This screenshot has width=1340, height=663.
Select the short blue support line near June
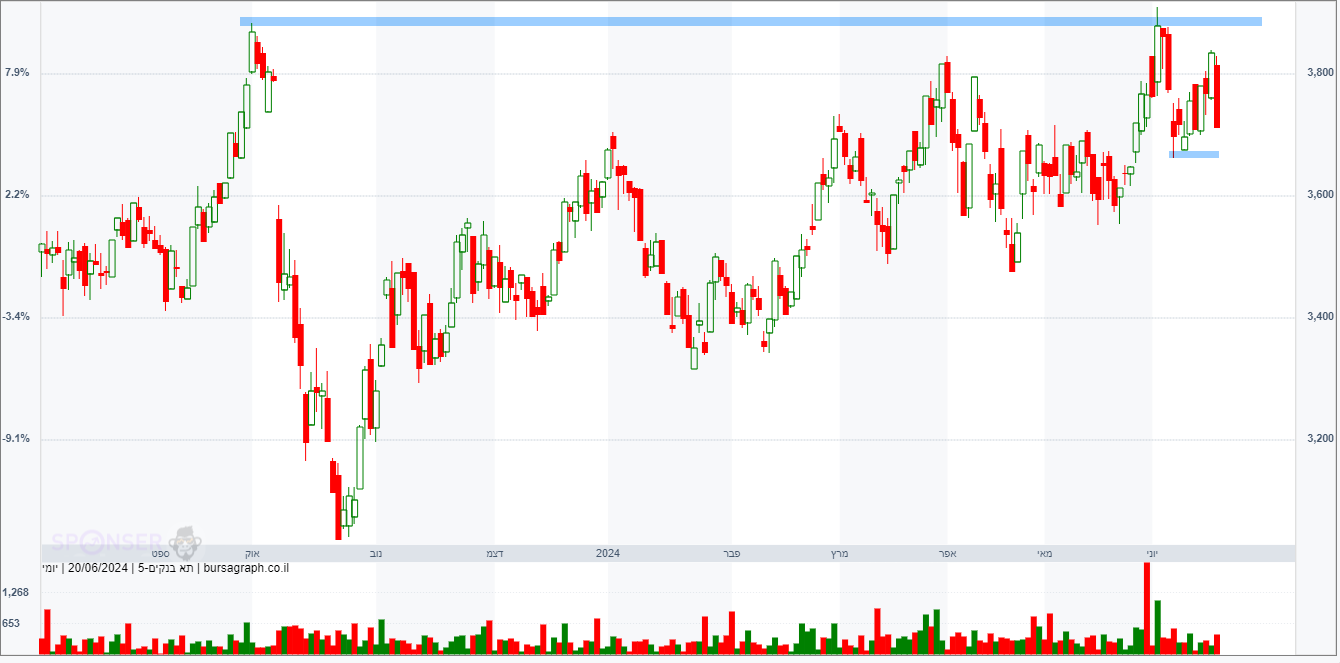(x=1194, y=154)
